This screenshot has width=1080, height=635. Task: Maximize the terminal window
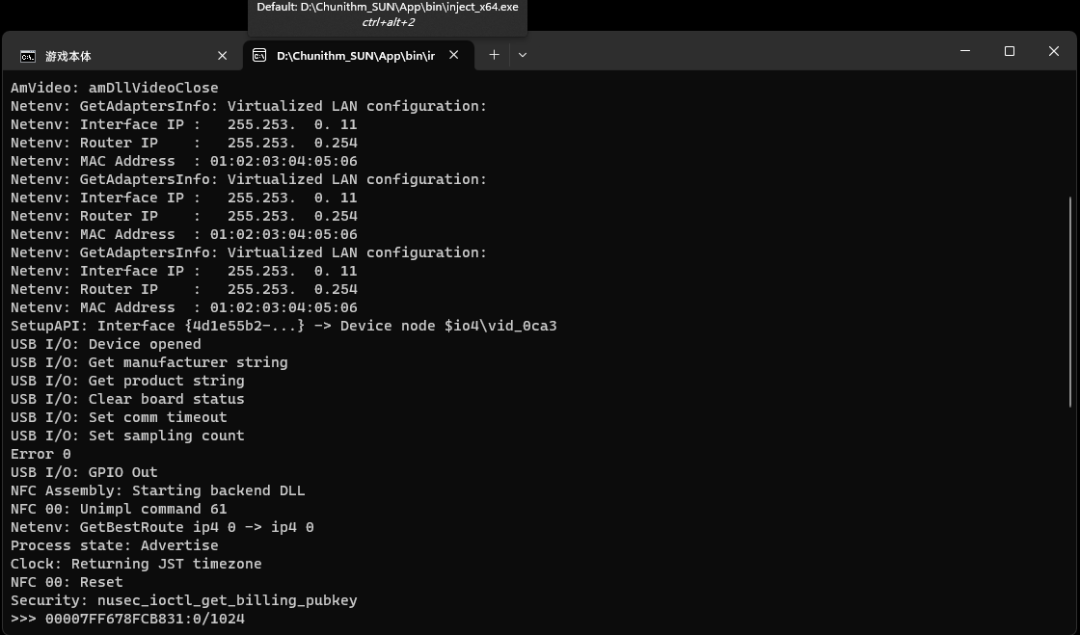click(1009, 51)
